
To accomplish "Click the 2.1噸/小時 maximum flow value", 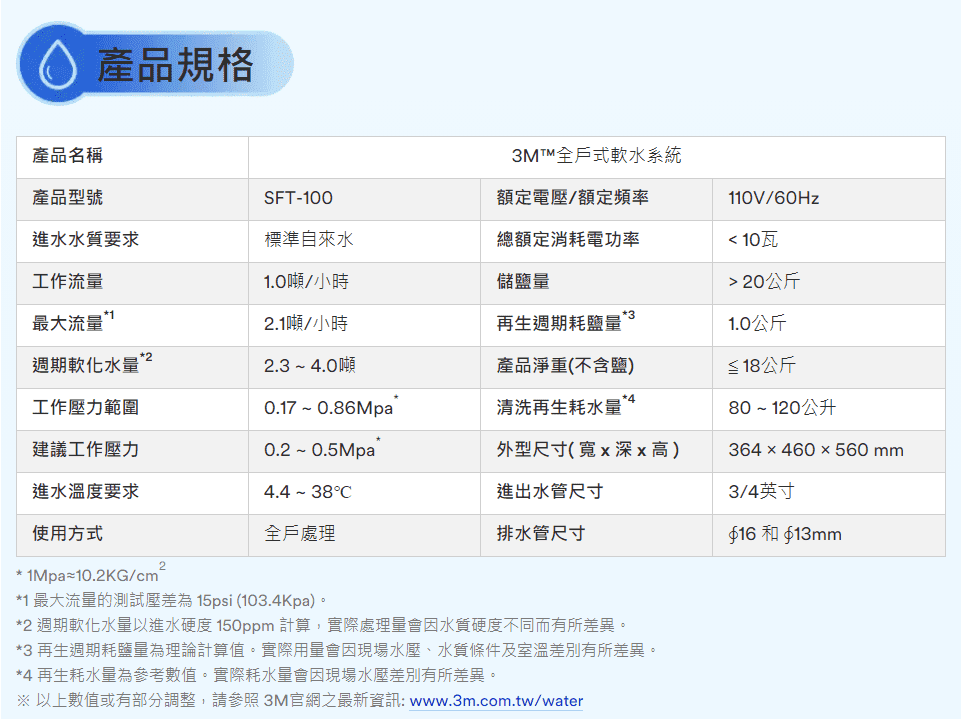I will coord(305,324).
